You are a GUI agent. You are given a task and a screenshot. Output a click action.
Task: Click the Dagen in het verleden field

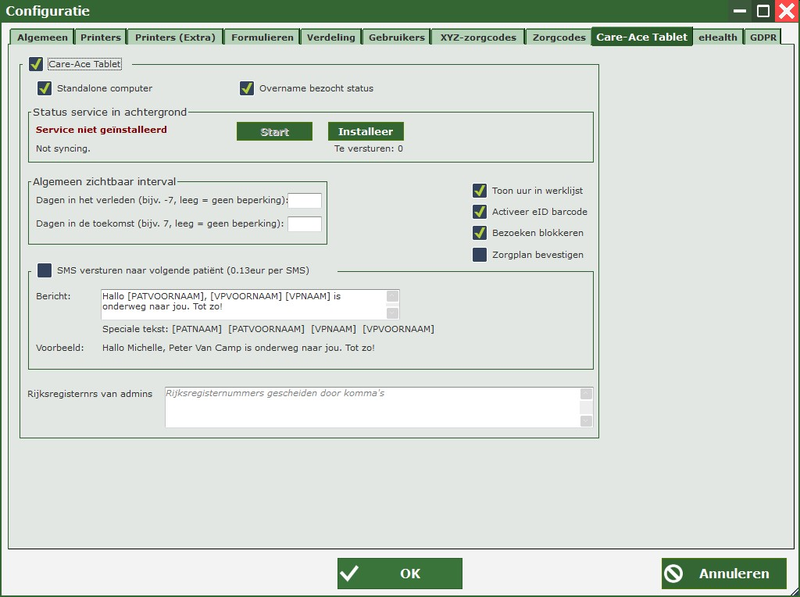click(x=304, y=201)
